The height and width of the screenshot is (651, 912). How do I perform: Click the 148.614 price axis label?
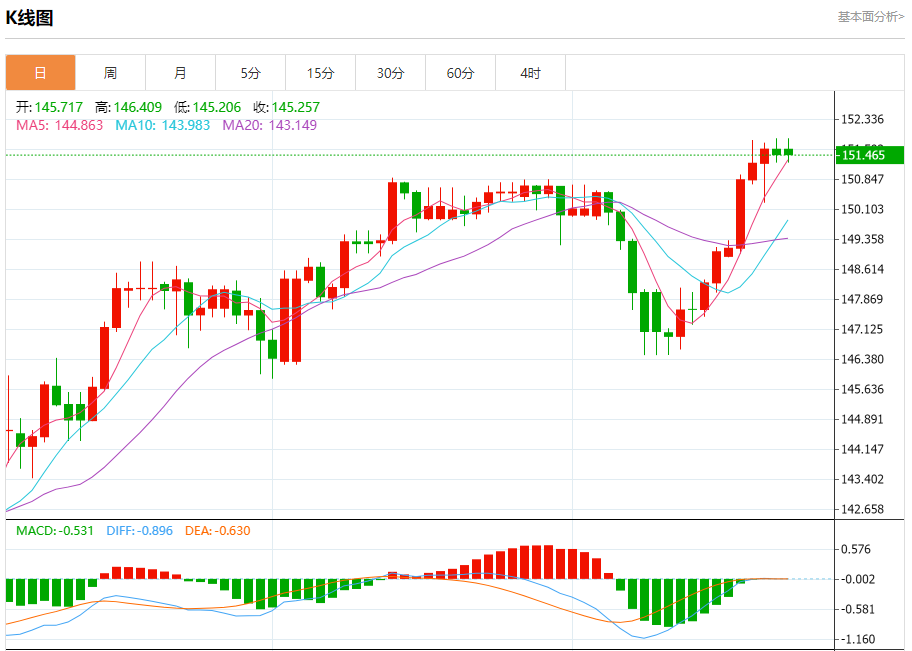[x=863, y=269]
